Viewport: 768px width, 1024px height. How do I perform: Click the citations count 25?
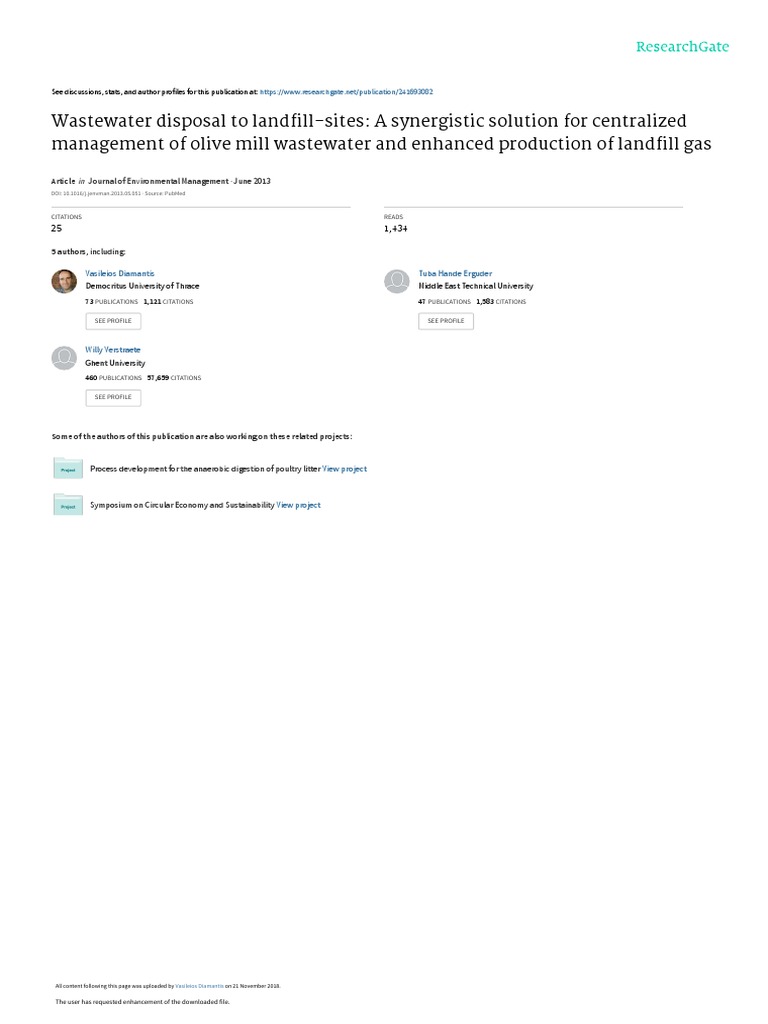[57, 229]
